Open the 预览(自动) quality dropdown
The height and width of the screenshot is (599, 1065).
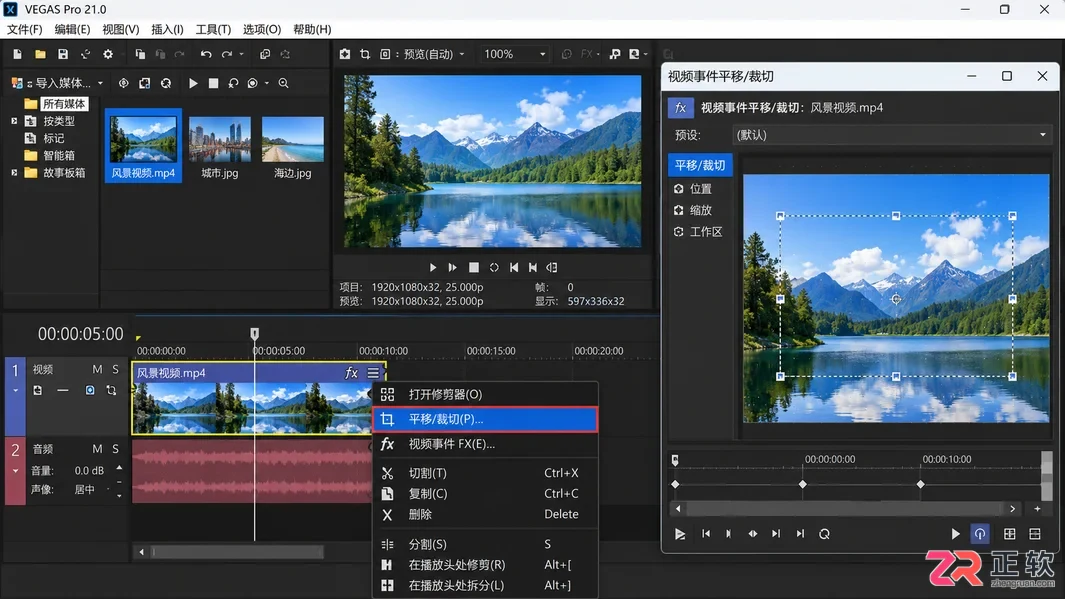point(433,54)
